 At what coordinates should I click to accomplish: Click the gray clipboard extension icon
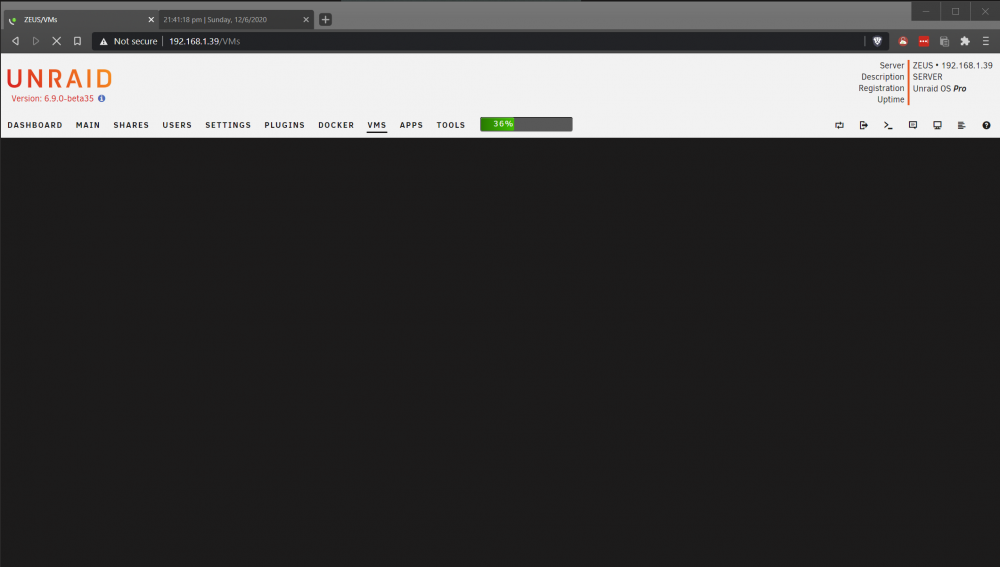pyautogui.click(x=945, y=41)
